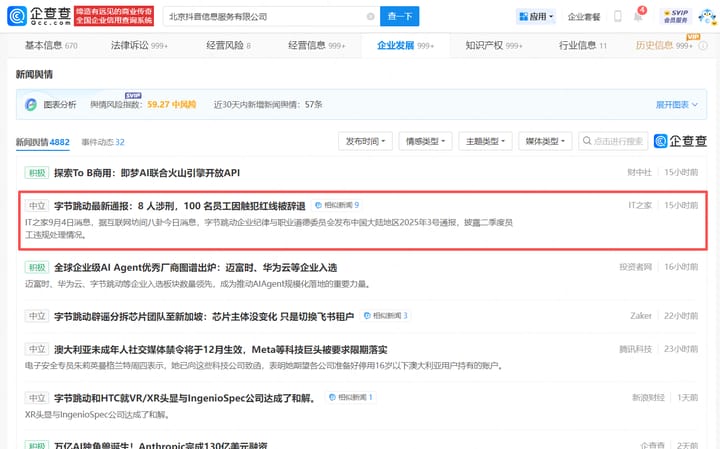The height and width of the screenshot is (449, 720).
Task: Open the 应用 apps dropdown
Action: [536, 17]
